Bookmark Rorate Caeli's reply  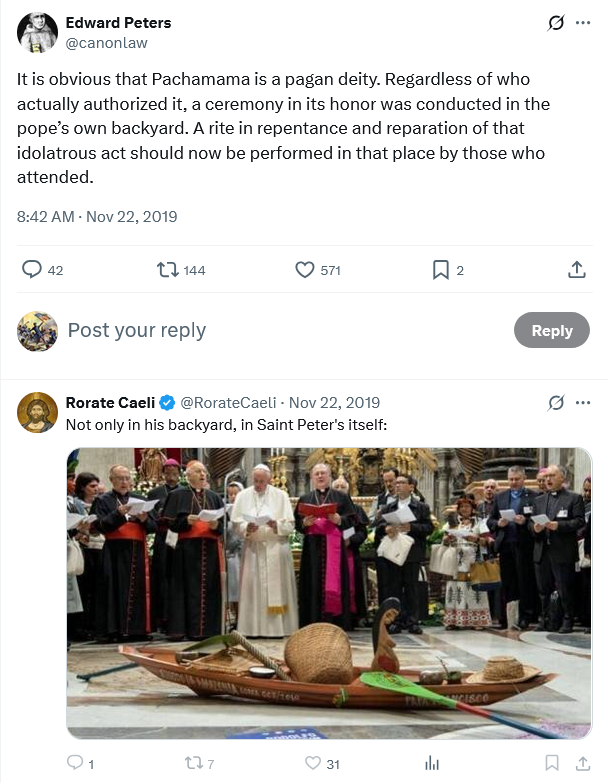[551, 763]
